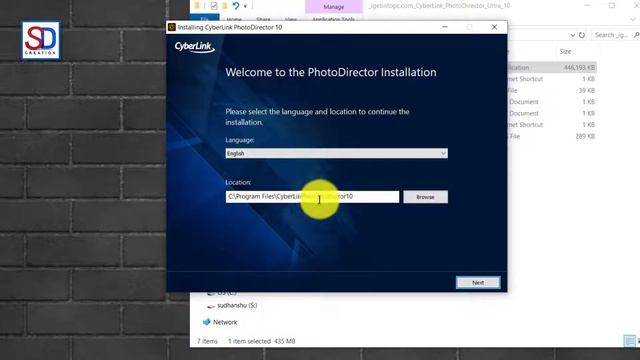The height and width of the screenshot is (360, 640).
Task: Click the Size column header in Explorer
Action: [x=565, y=51]
